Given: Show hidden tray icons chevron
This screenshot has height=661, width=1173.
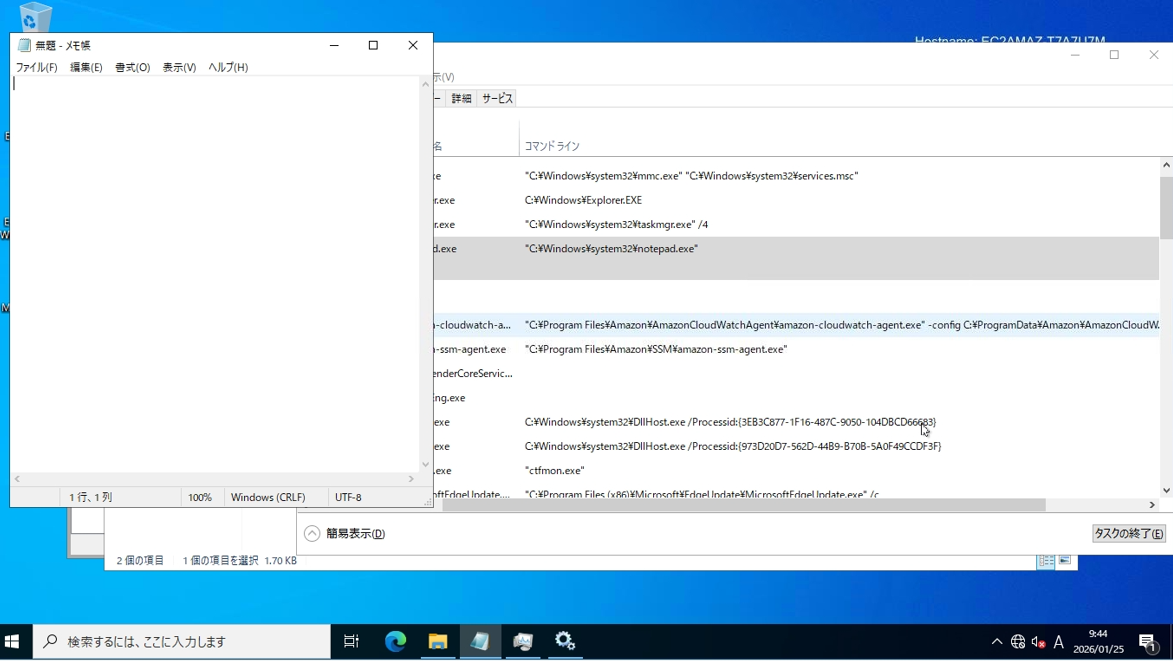Looking at the screenshot, I should pos(997,642).
